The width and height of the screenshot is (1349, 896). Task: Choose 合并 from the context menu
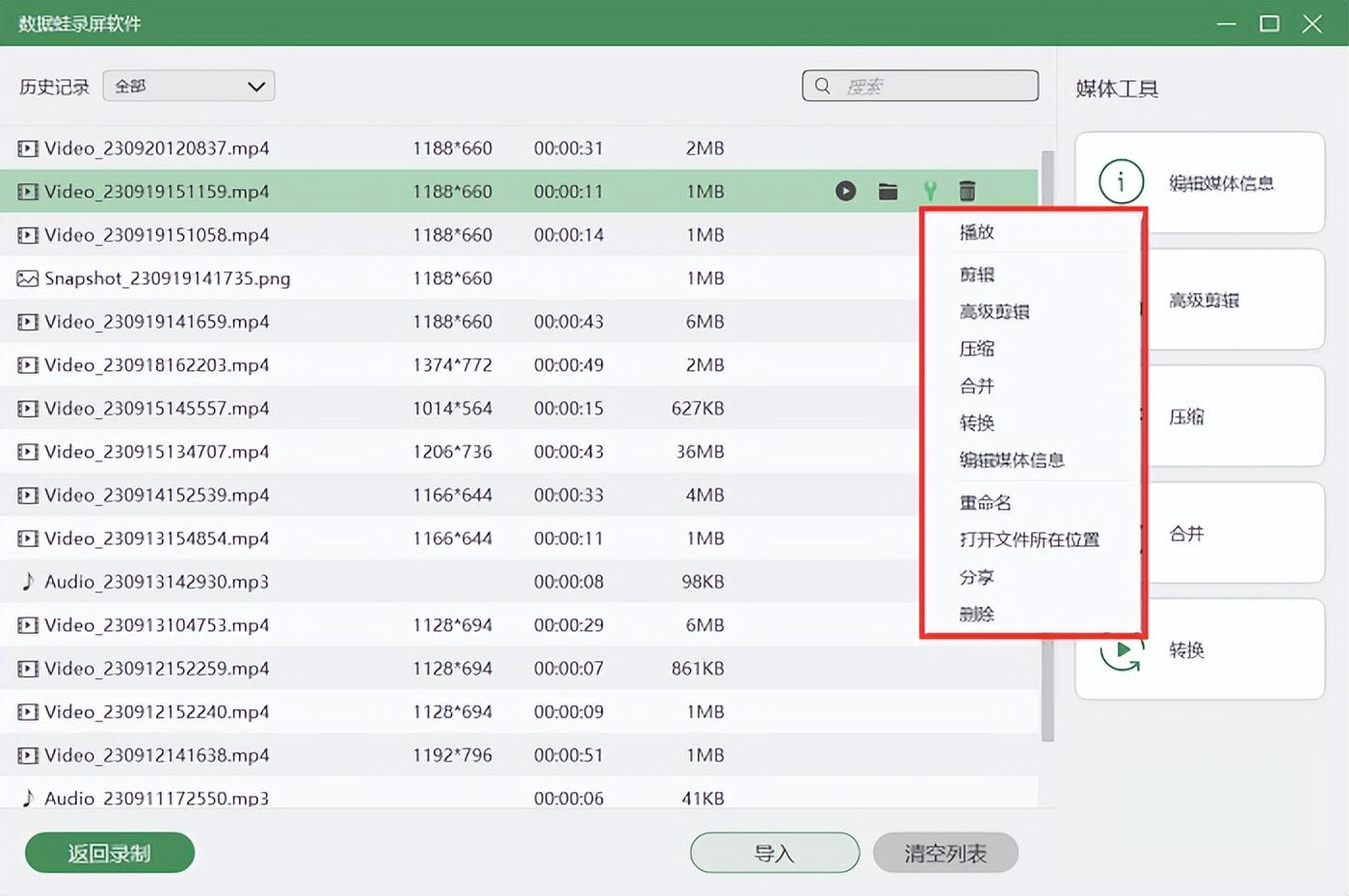point(976,386)
